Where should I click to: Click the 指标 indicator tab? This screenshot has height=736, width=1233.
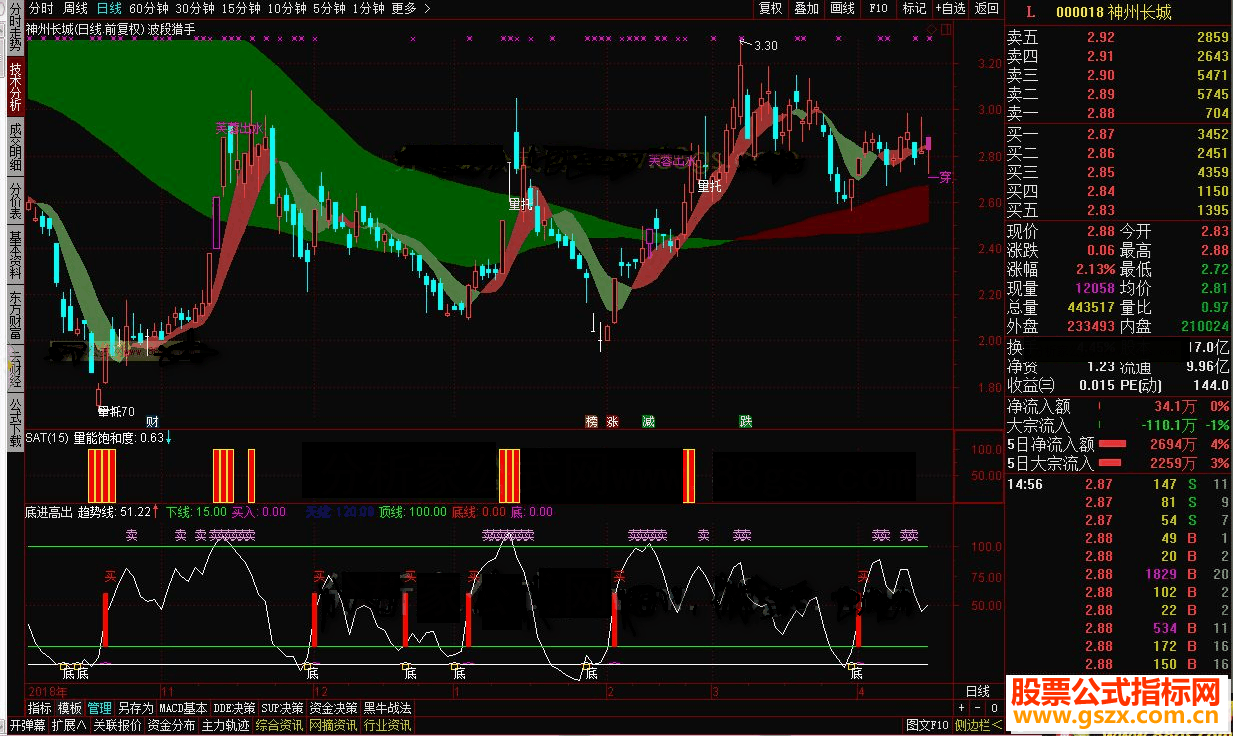click(x=40, y=707)
